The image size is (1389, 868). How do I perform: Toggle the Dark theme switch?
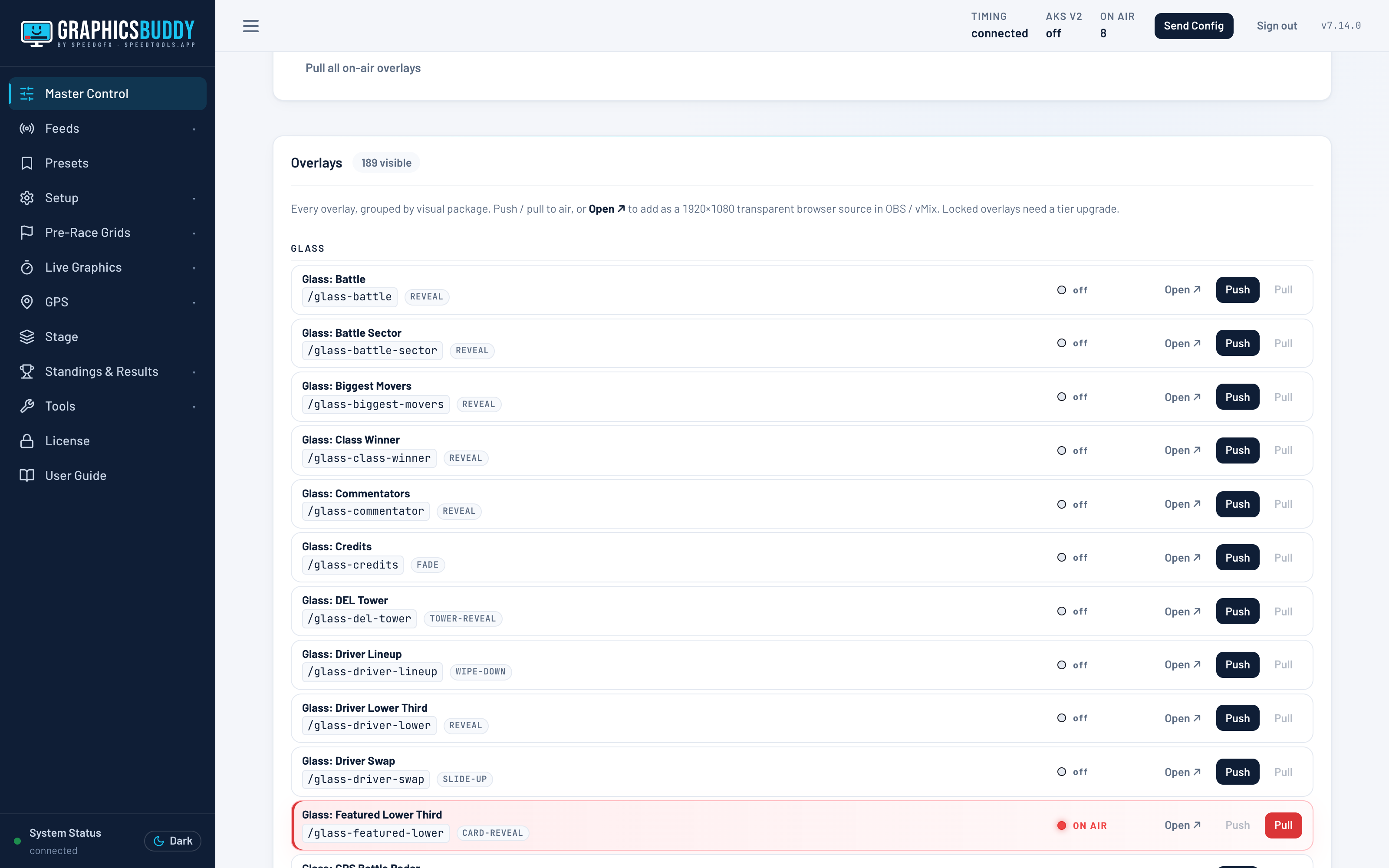[x=173, y=841]
